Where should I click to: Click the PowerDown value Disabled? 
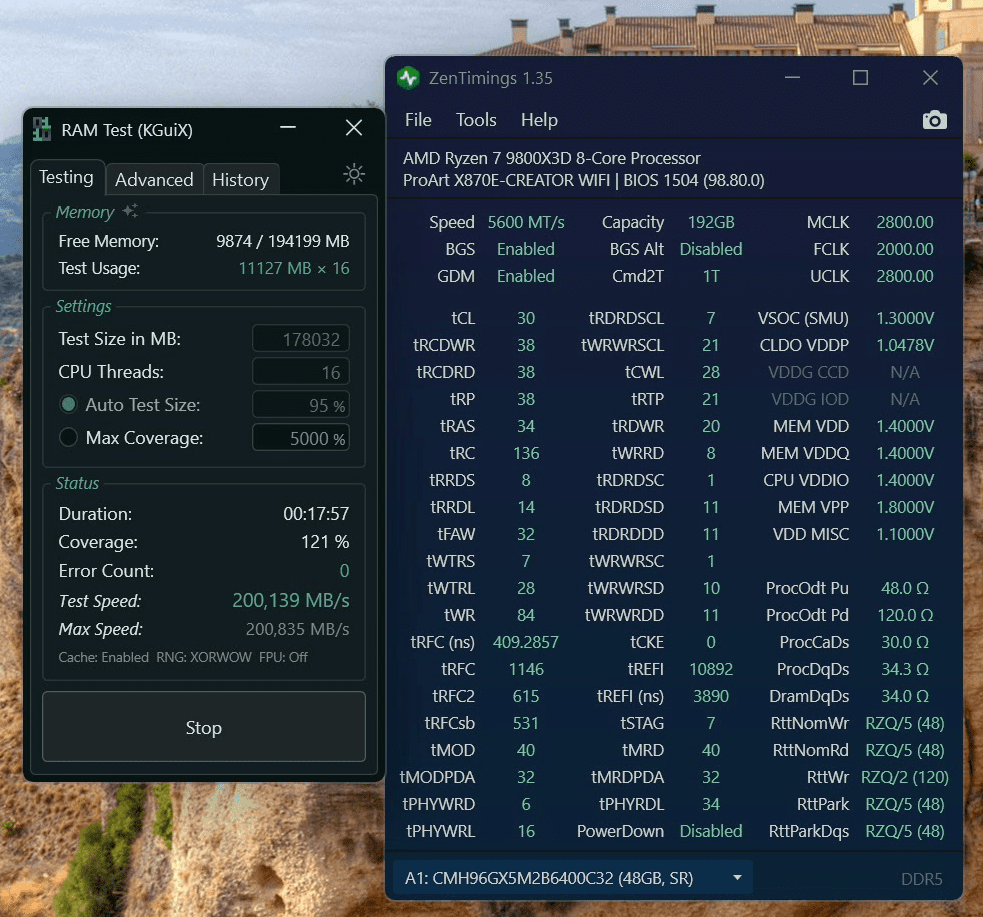[711, 832]
